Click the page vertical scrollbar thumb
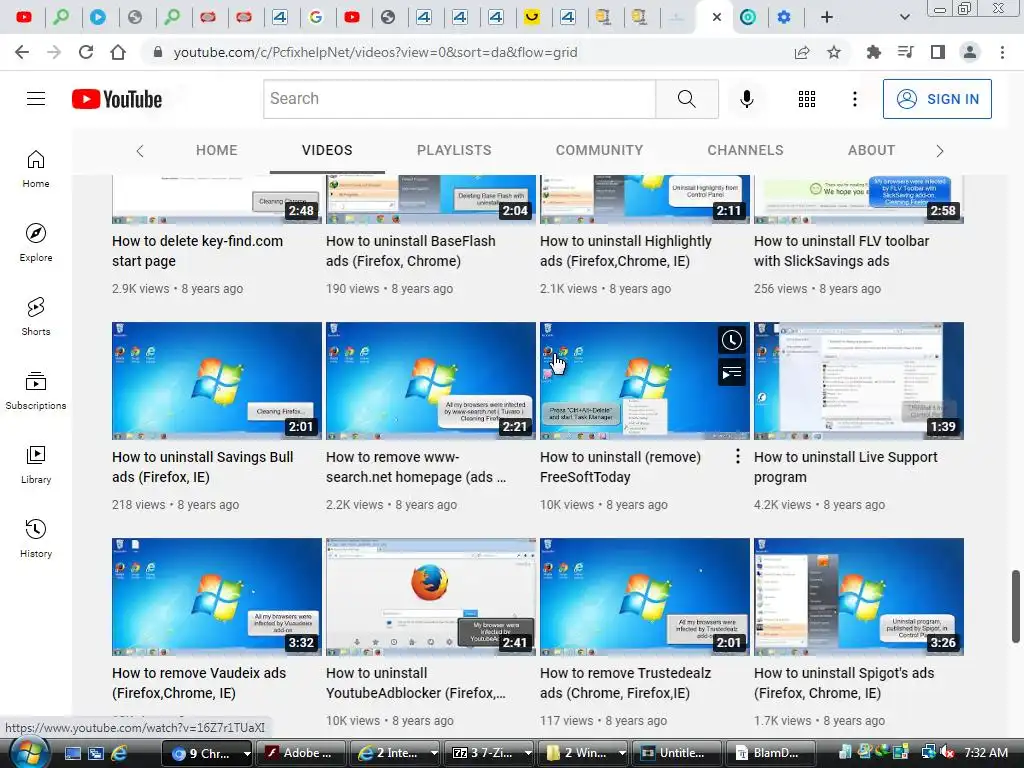This screenshot has height=768, width=1024. click(x=1016, y=606)
